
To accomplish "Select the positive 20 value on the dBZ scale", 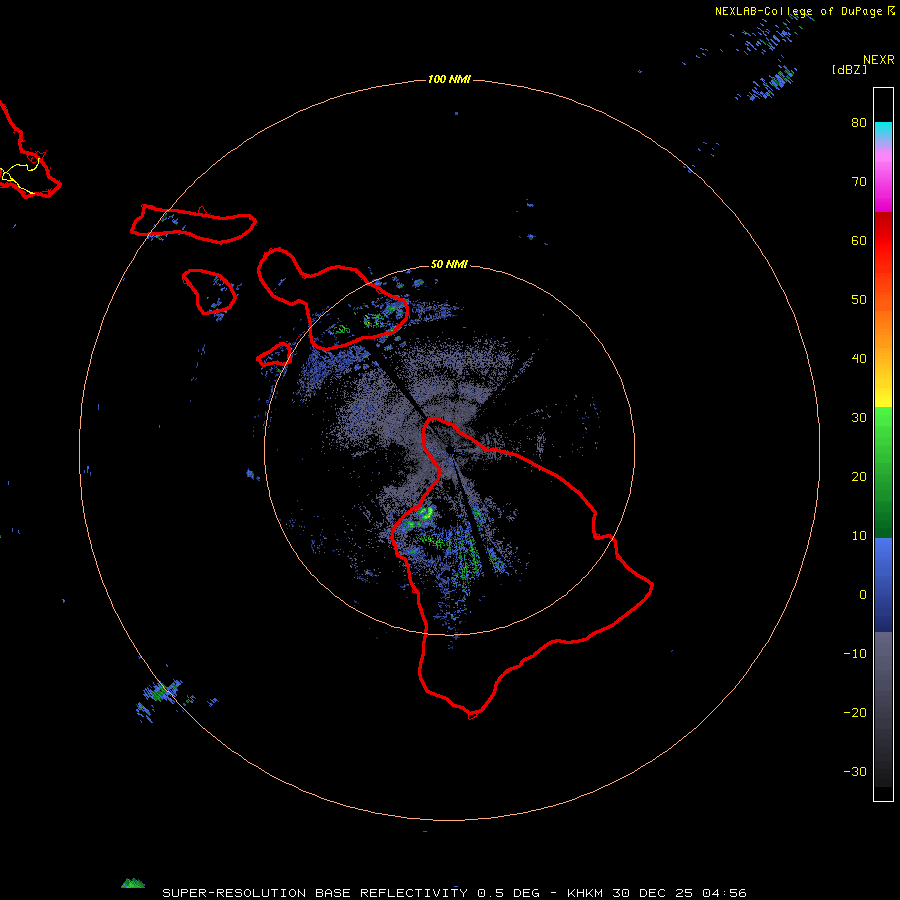I will point(859,477).
